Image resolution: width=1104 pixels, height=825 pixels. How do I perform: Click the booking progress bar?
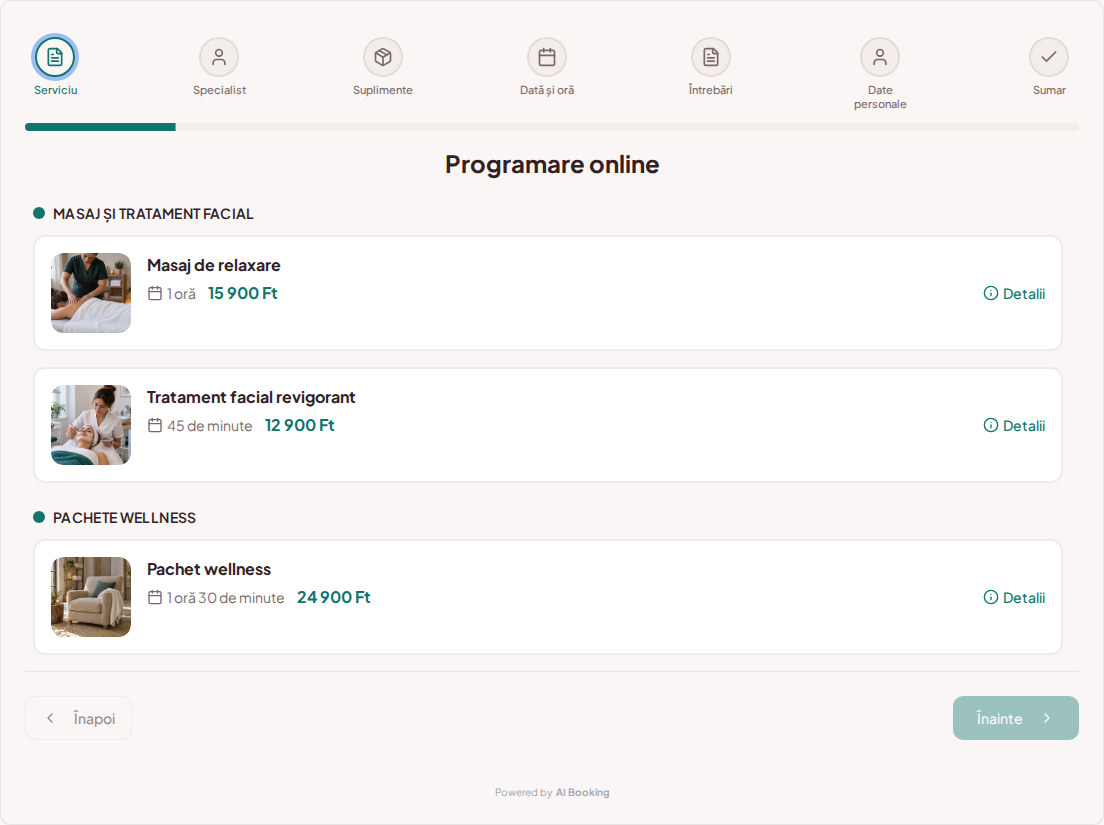point(552,127)
